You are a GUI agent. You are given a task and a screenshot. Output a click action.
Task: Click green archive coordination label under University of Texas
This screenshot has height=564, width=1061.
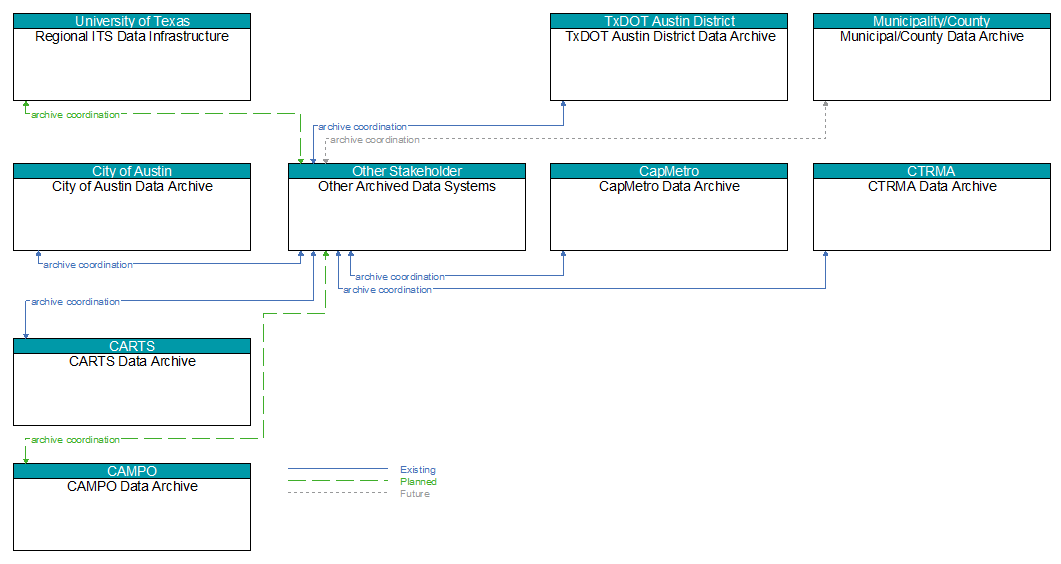pyautogui.click(x=75, y=115)
